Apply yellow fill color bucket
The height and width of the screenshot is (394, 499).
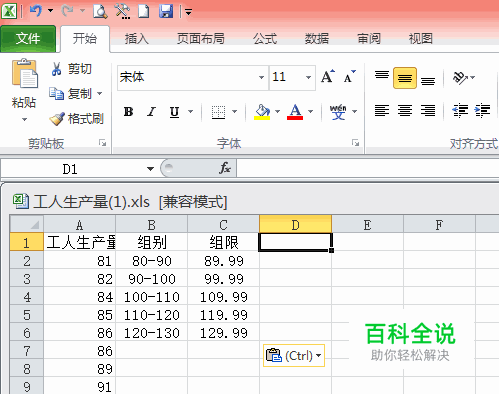[262, 112]
